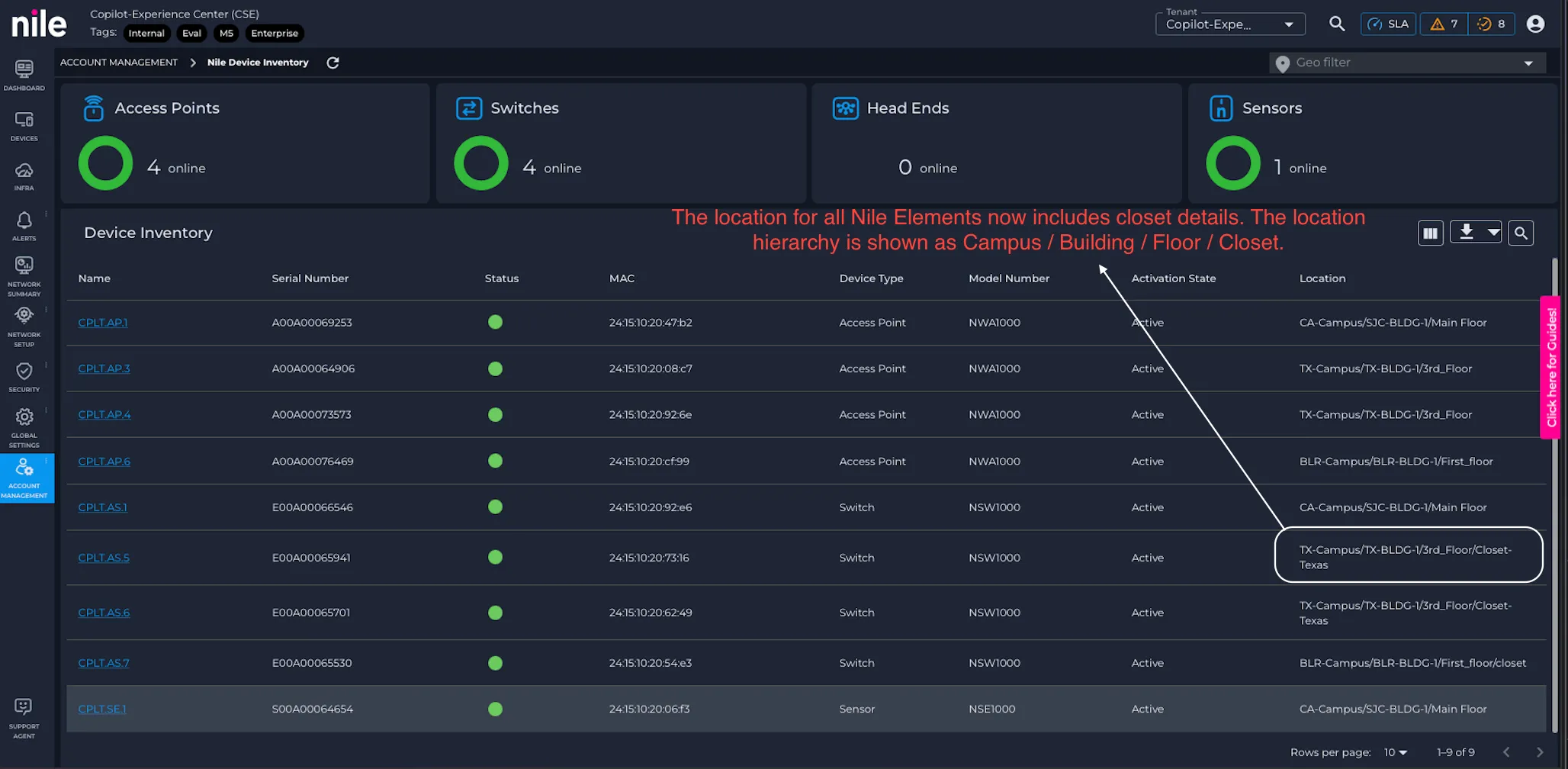
Task: Open Network Summary sidebar item
Action: coord(24,275)
